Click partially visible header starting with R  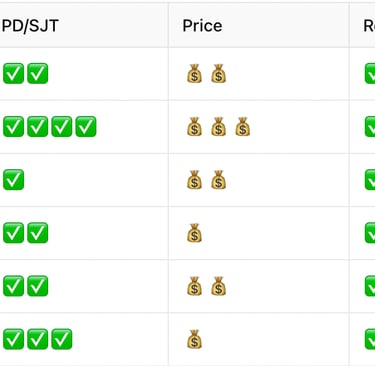click(x=369, y=26)
